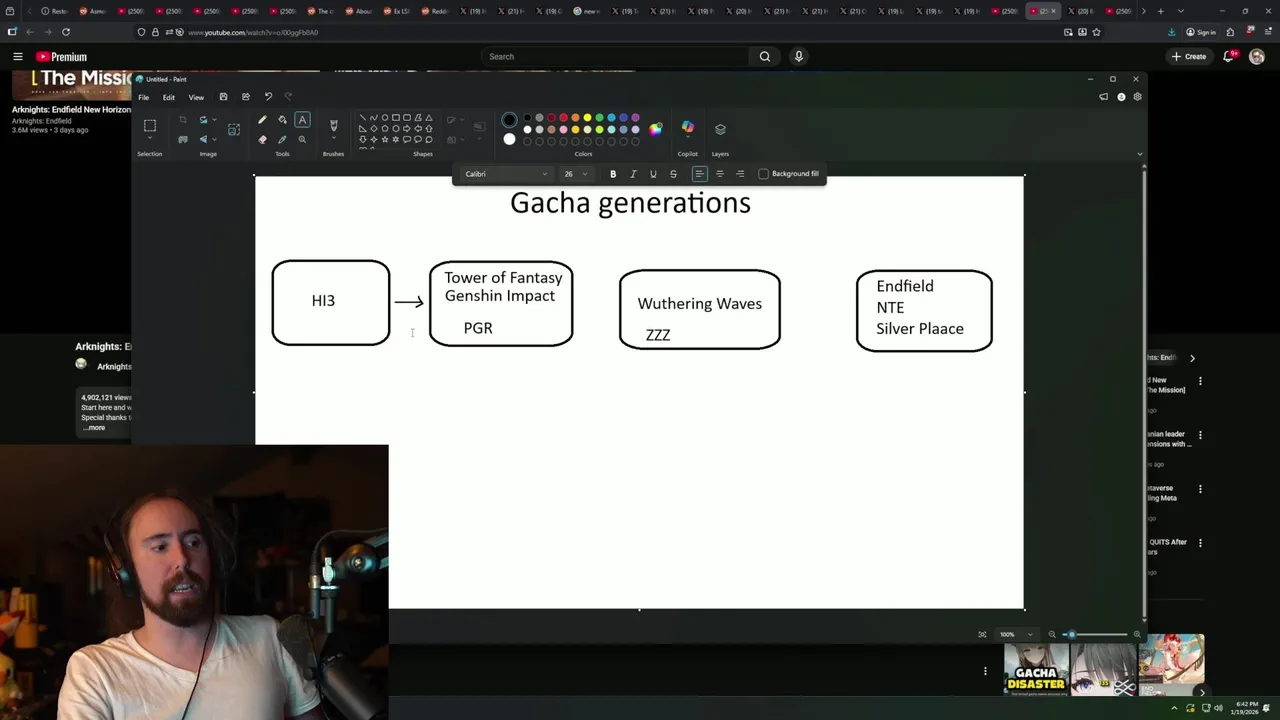Click the Undo arrow in Paint

point(268,97)
